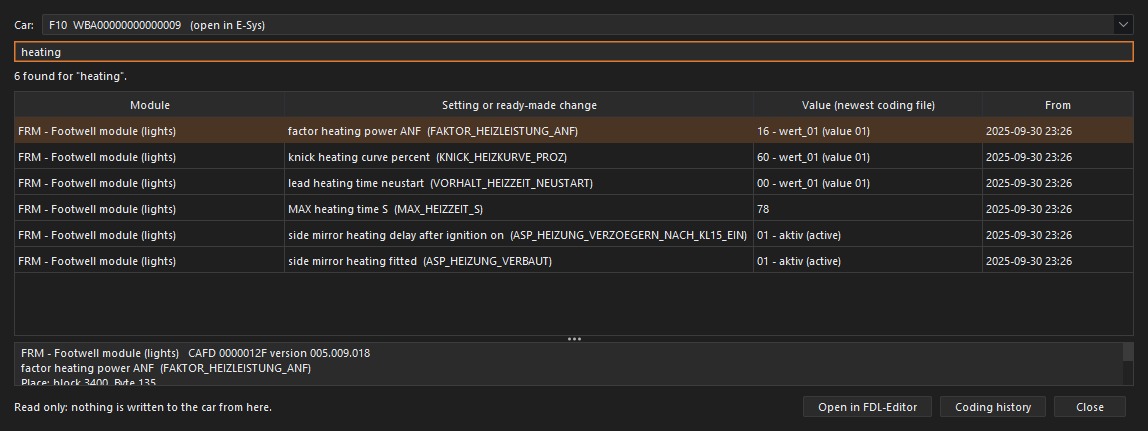Select the MAX heating time S row

[573, 209]
